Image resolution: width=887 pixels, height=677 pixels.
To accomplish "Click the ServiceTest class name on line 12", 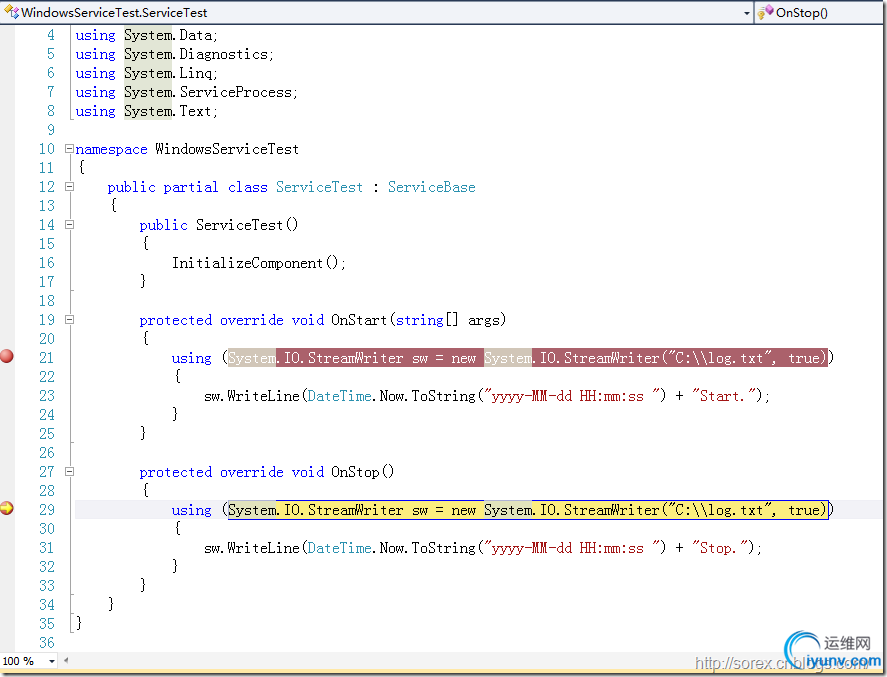I will (319, 187).
